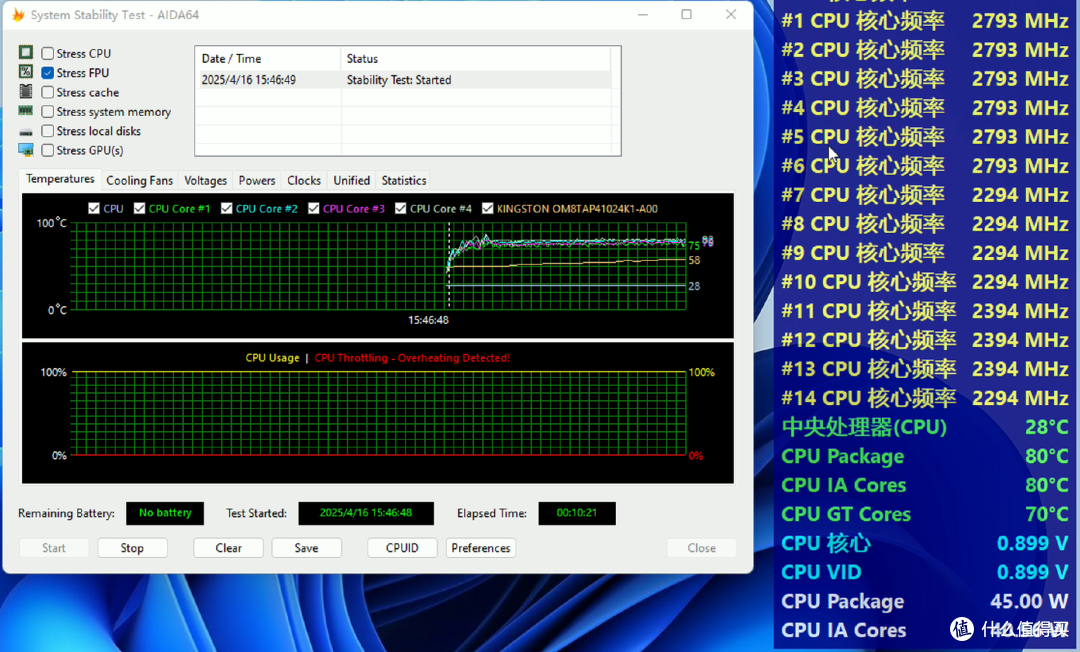Enable the Stress GPU(s) checkbox
The width and height of the screenshot is (1080, 652).
pyautogui.click(x=48, y=150)
